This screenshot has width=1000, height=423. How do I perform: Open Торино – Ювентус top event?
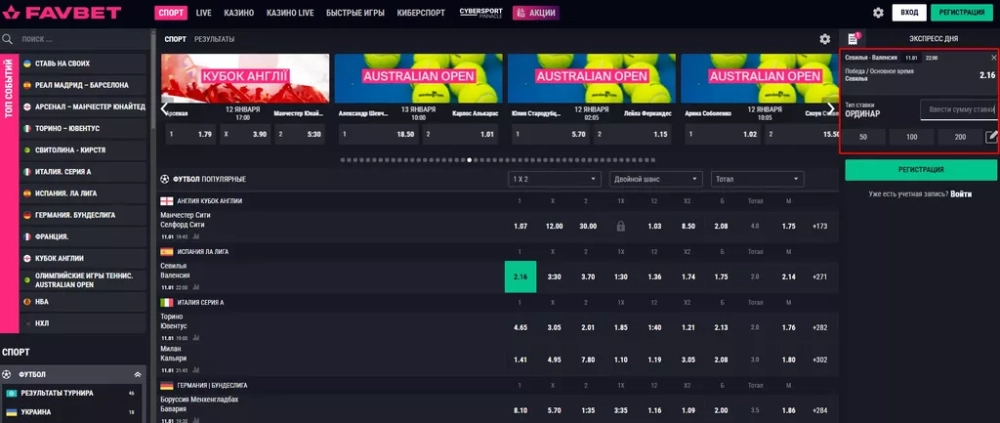coord(84,128)
